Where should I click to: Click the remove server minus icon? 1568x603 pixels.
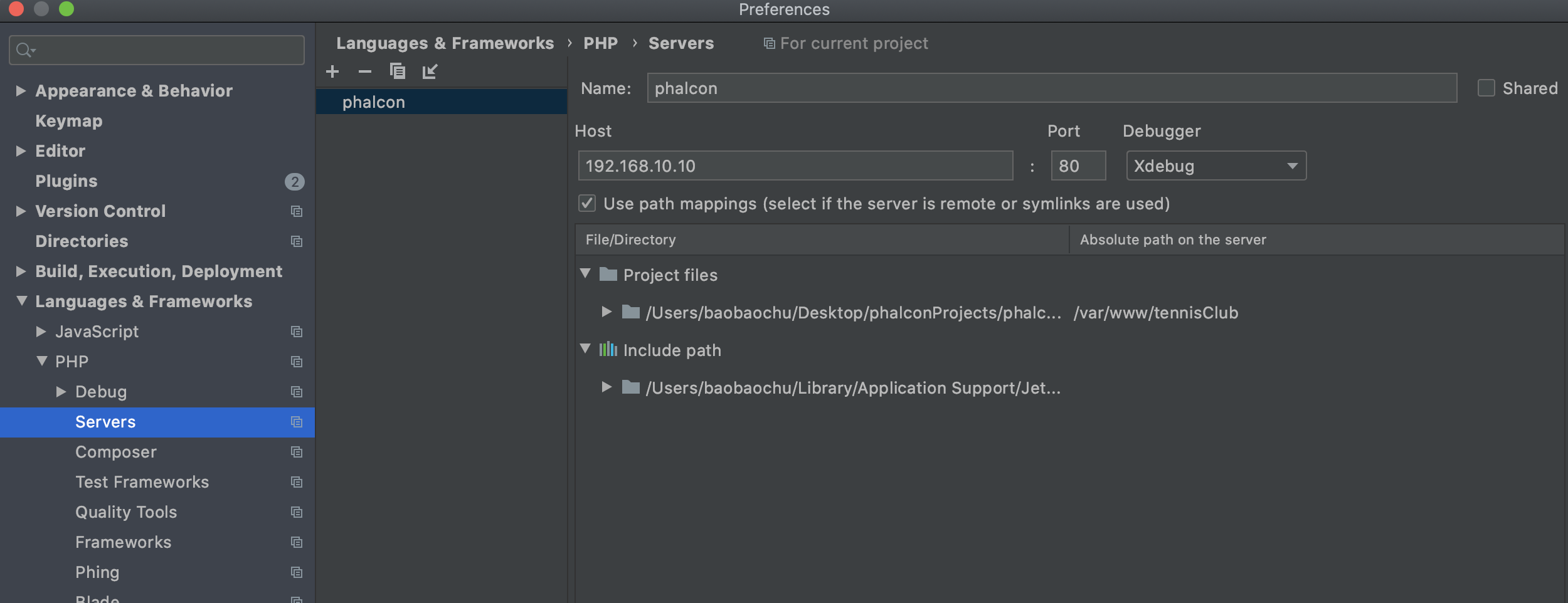pos(365,71)
